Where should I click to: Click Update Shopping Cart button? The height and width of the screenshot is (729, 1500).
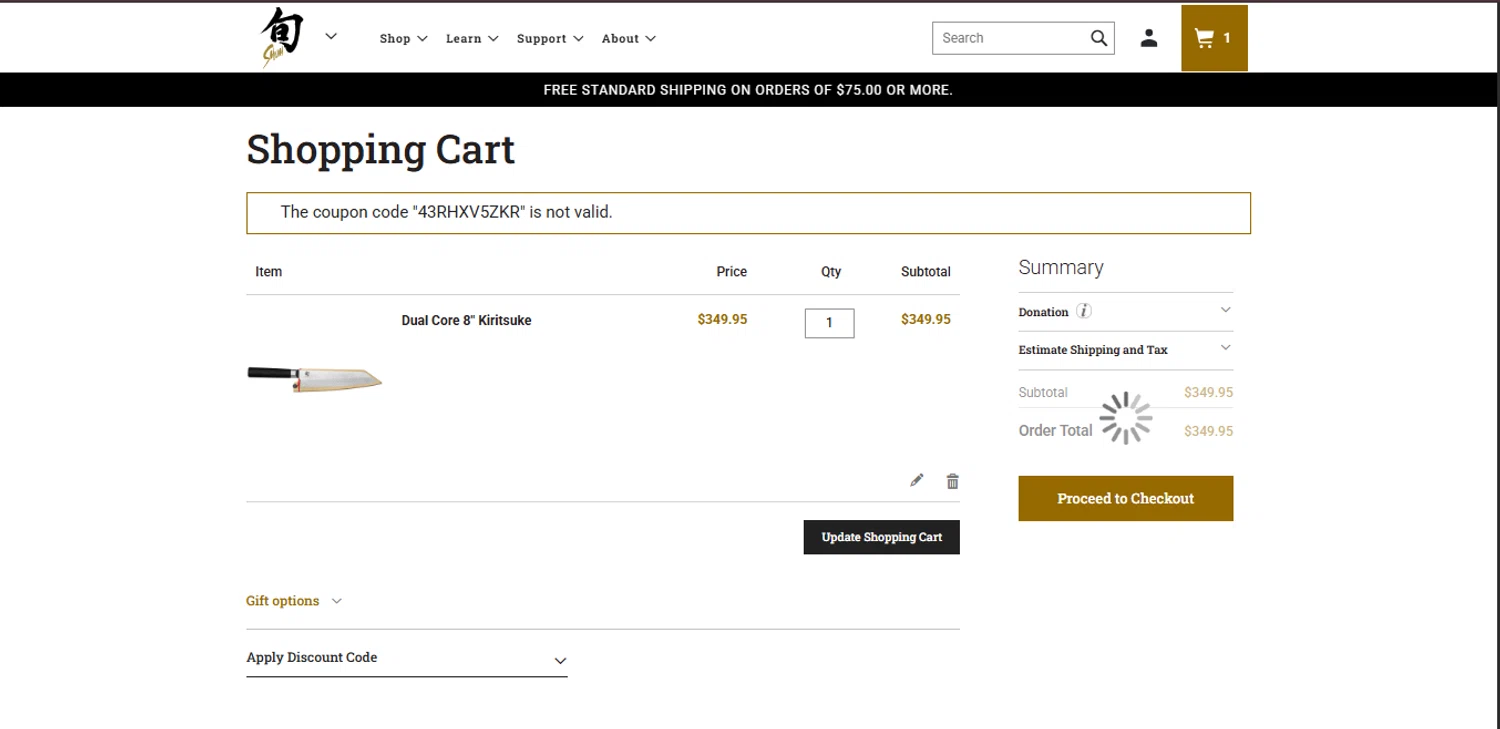coord(881,537)
